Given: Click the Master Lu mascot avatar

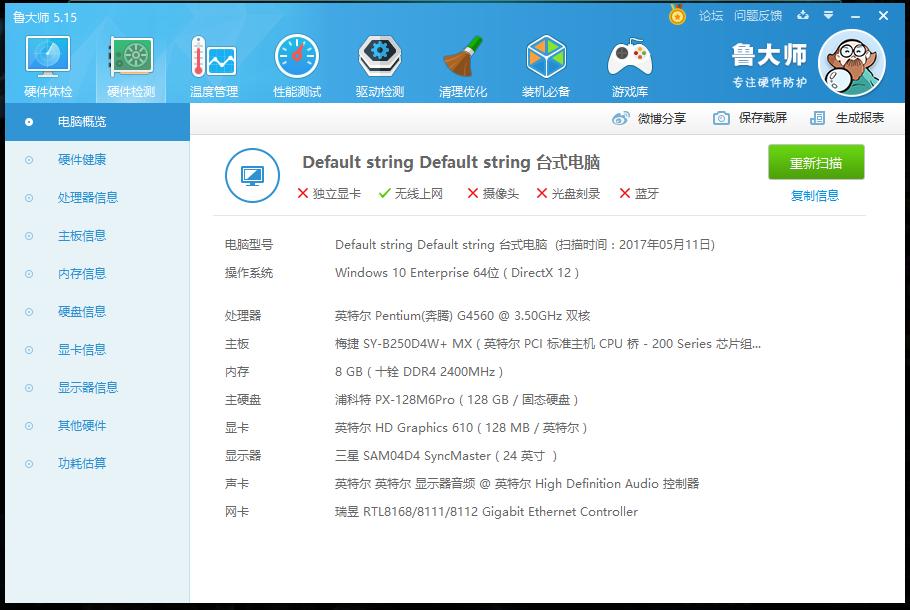Looking at the screenshot, I should [851, 62].
